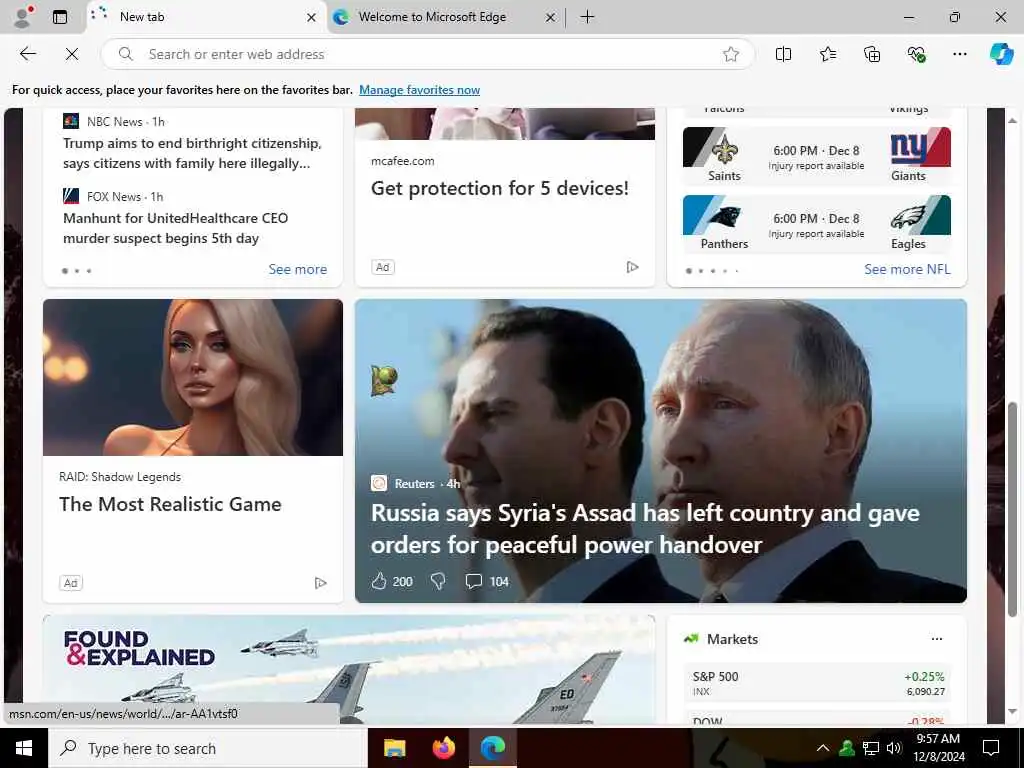1024x768 pixels.
Task: Open the network status tray icon
Action: (x=871, y=748)
